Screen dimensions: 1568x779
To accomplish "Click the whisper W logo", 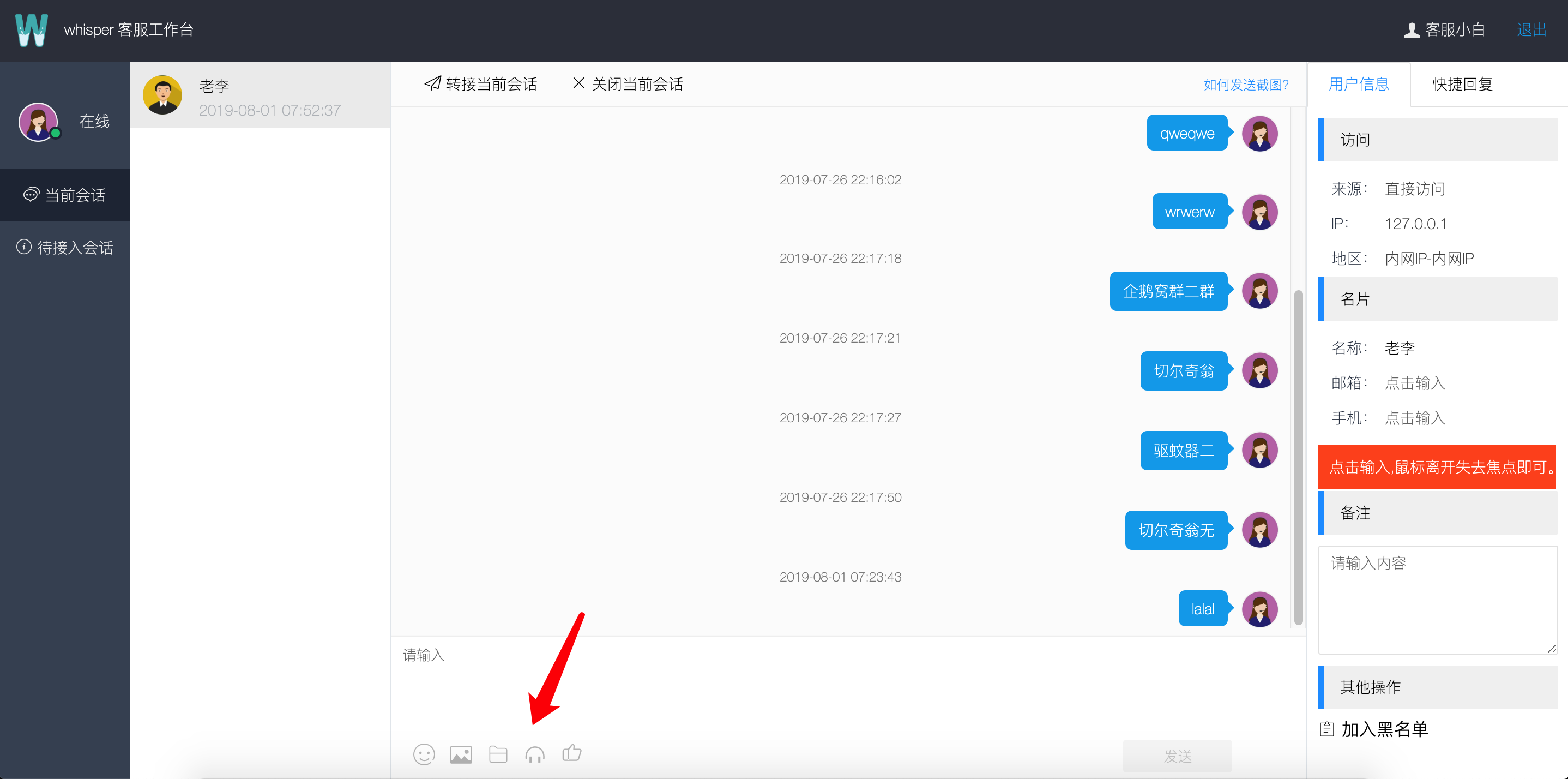I will click(32, 30).
